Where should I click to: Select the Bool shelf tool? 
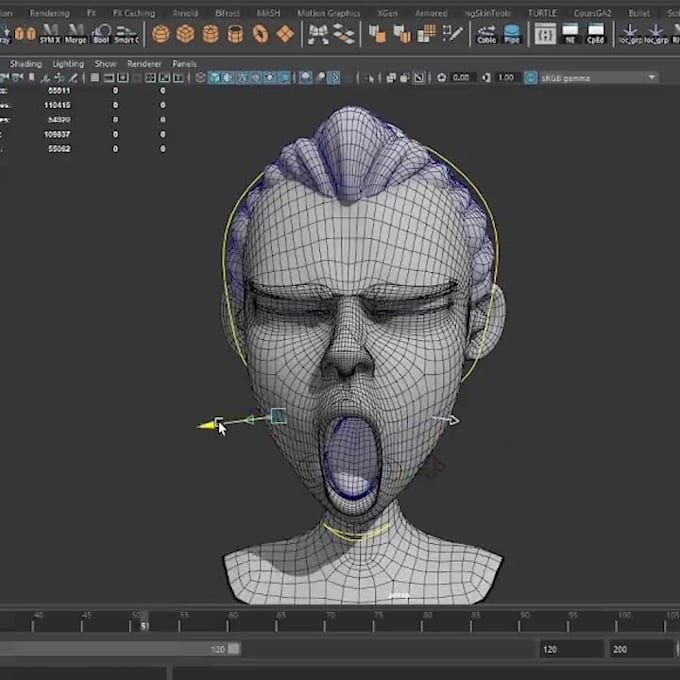tap(101, 34)
